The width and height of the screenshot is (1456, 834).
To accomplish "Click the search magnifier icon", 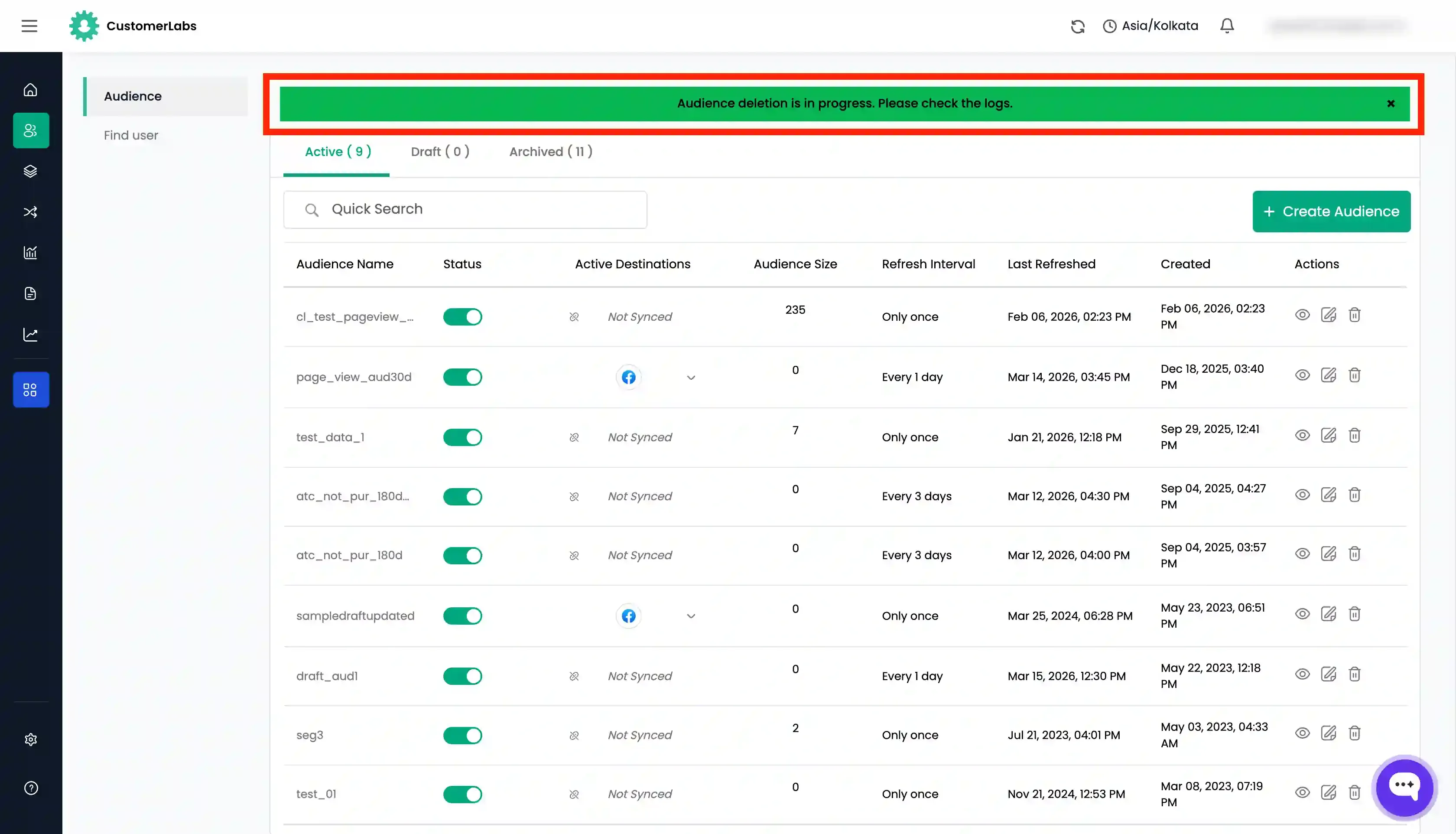I will pos(312,210).
